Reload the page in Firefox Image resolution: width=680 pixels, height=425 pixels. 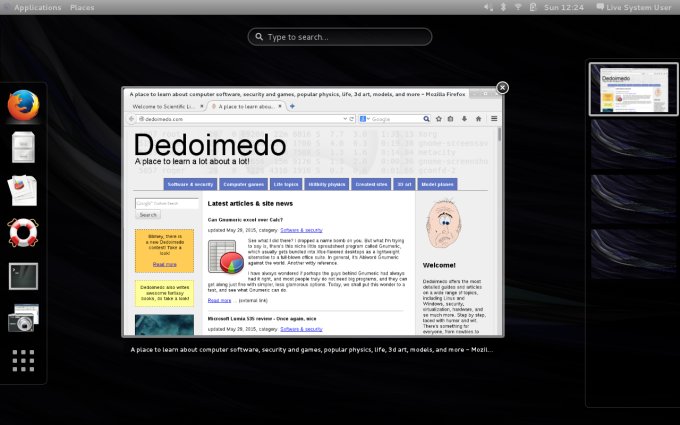352,119
